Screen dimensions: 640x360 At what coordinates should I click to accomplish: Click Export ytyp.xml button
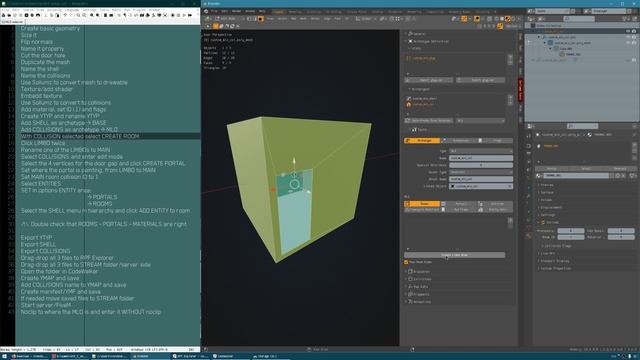pyautogui.click(x=480, y=80)
